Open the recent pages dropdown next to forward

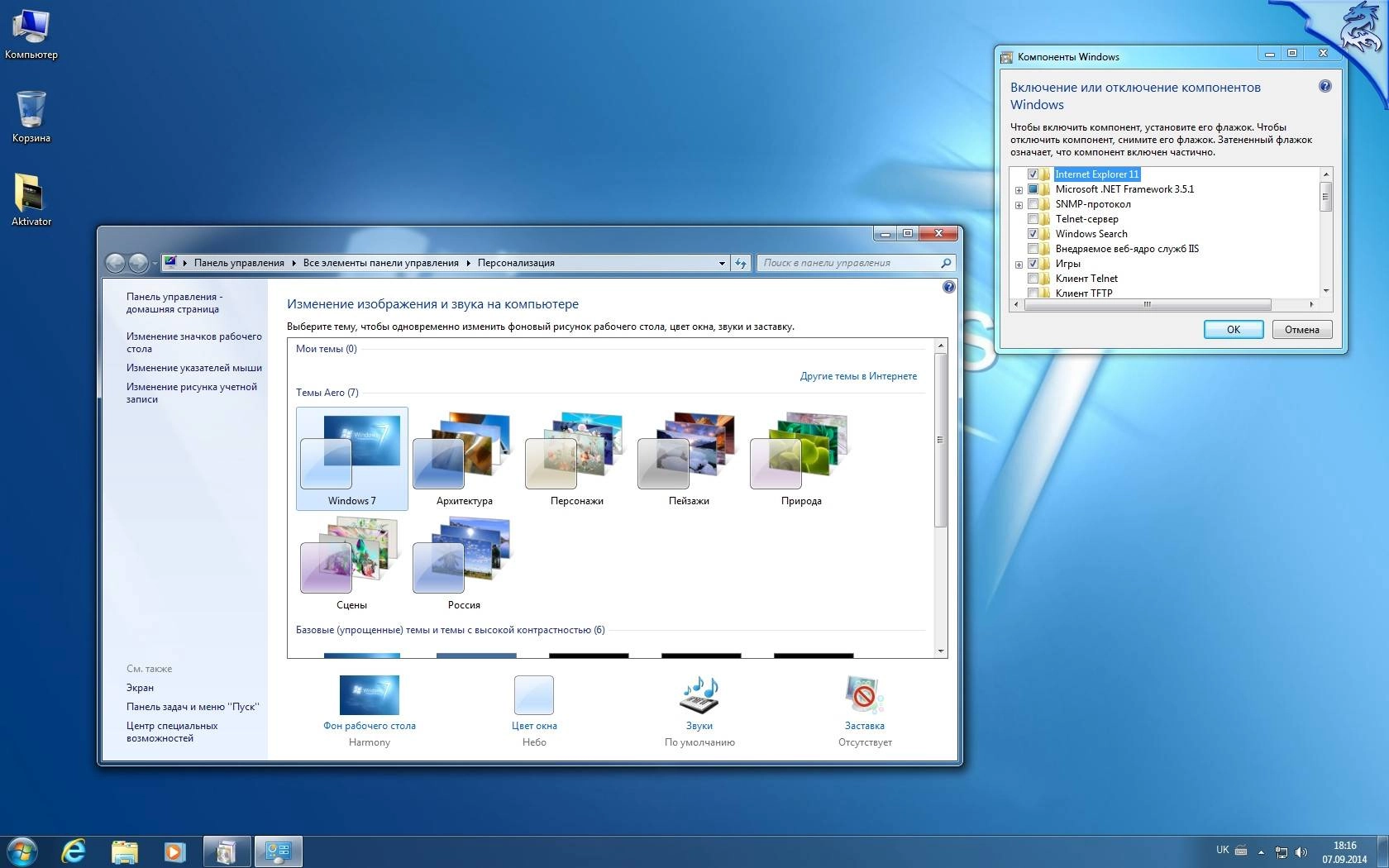[155, 264]
